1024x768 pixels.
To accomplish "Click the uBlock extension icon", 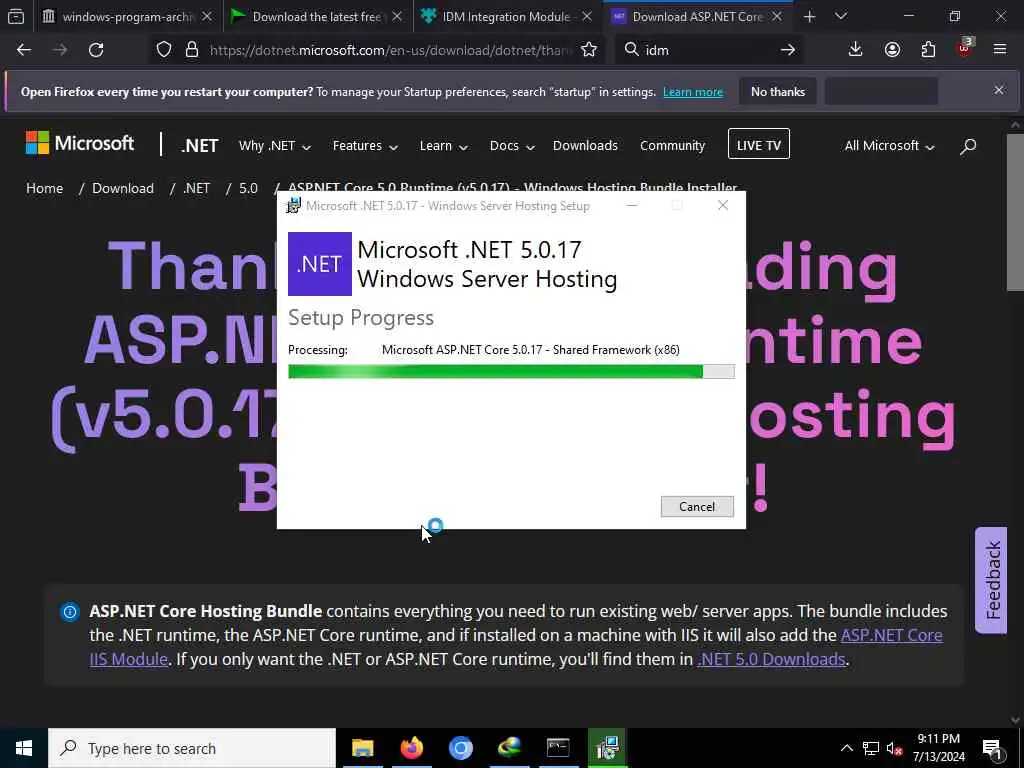I will pyautogui.click(x=965, y=48).
